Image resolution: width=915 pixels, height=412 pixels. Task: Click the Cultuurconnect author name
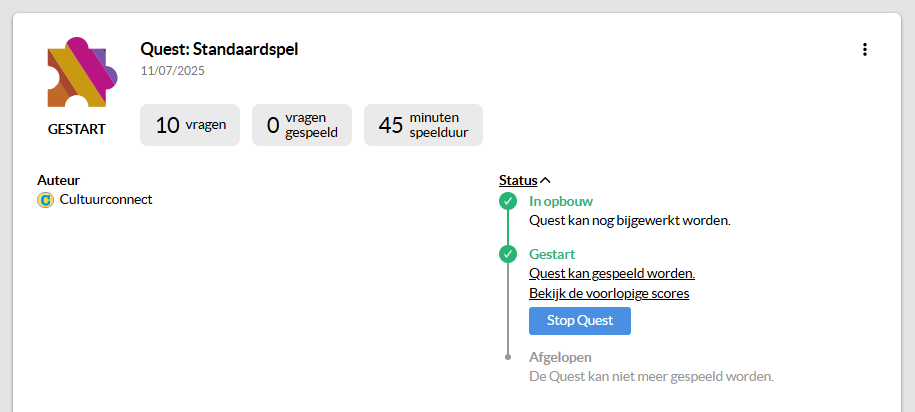[x=106, y=199]
